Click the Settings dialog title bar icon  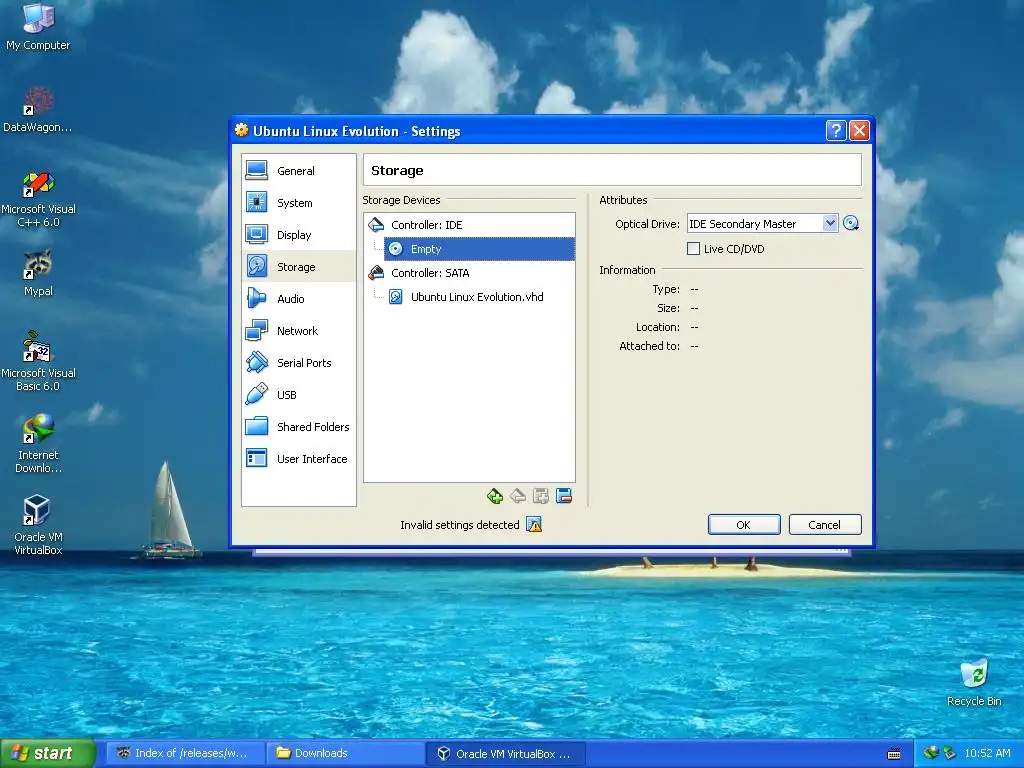tap(242, 130)
